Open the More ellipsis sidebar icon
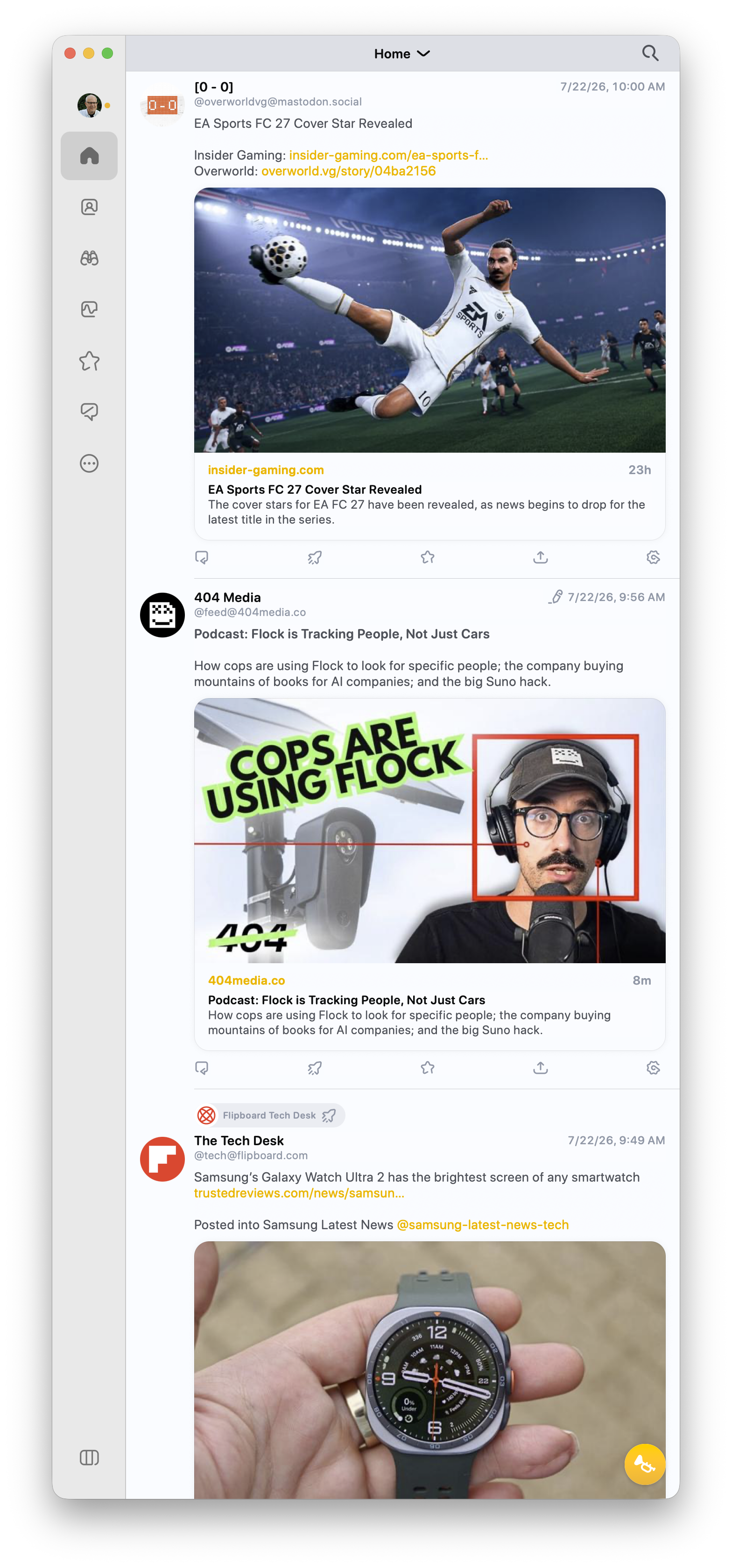The image size is (732, 1568). (89, 463)
